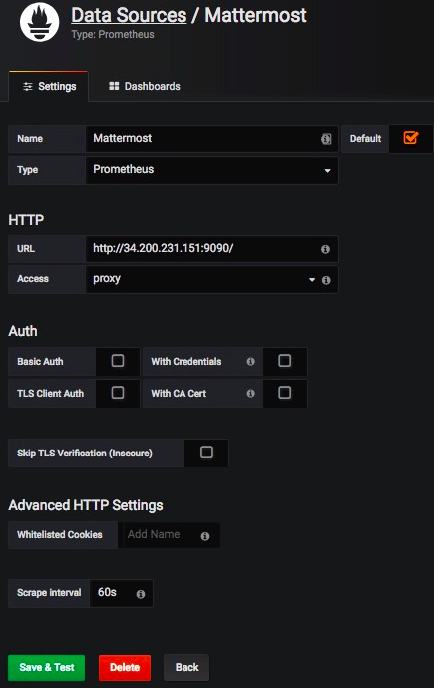Click the With CA Cert info icon
The width and height of the screenshot is (434, 688).
(251, 394)
